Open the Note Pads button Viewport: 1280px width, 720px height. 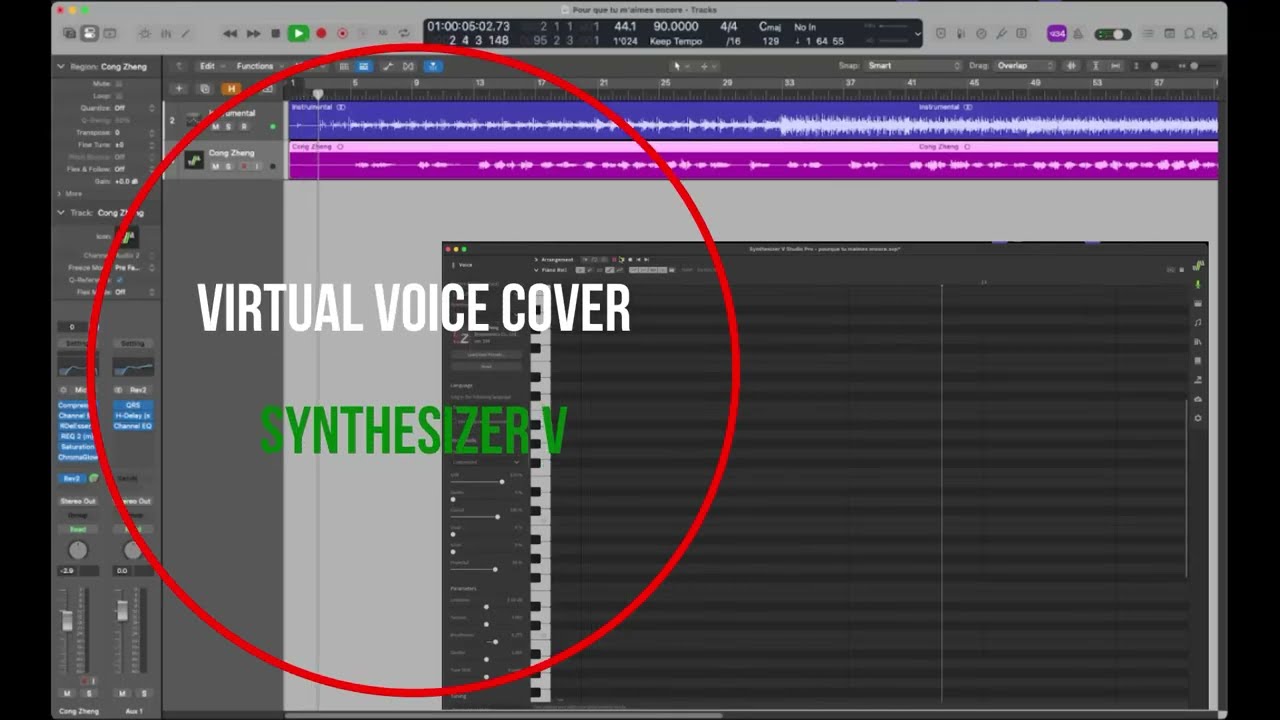point(1172,34)
